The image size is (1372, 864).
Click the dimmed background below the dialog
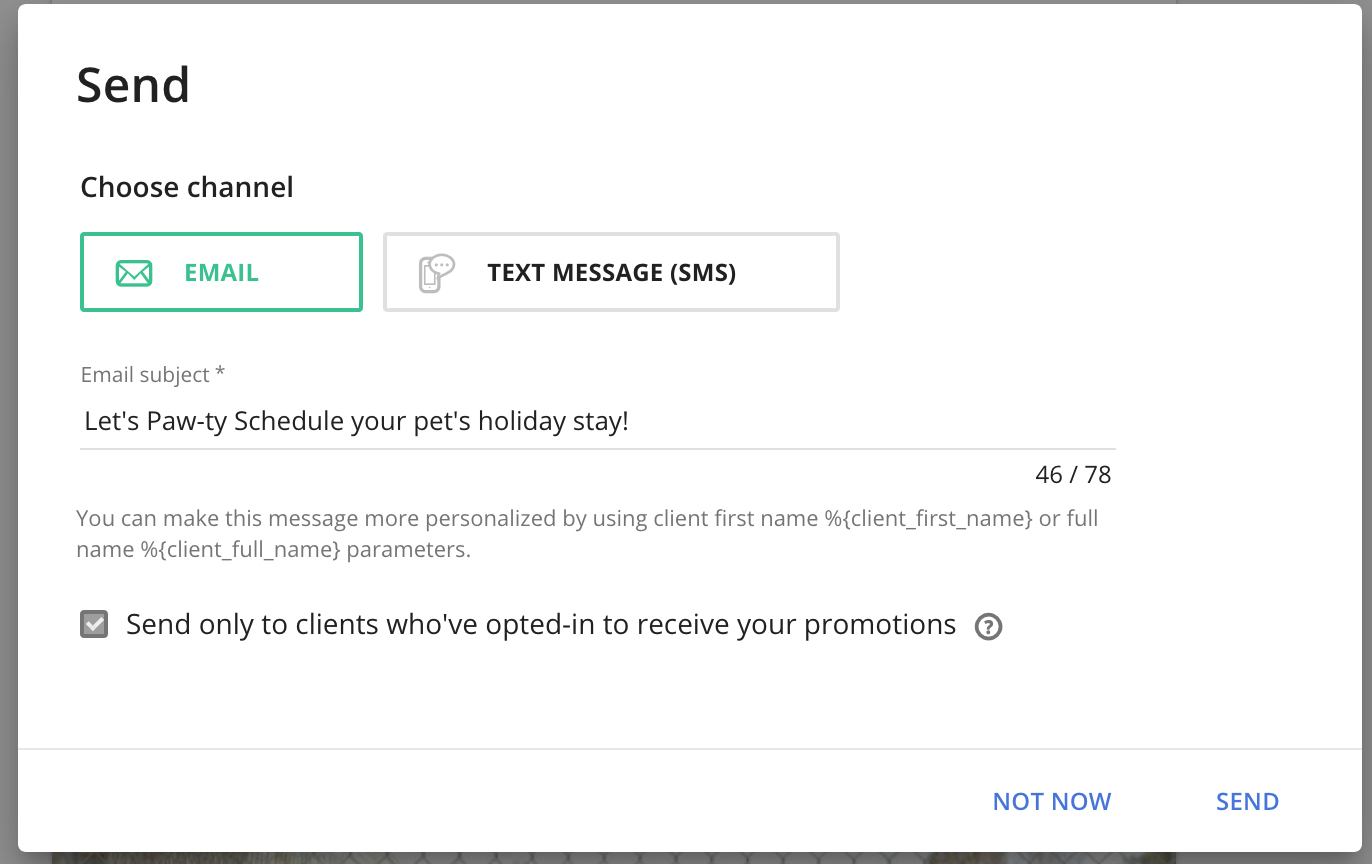[686, 858]
